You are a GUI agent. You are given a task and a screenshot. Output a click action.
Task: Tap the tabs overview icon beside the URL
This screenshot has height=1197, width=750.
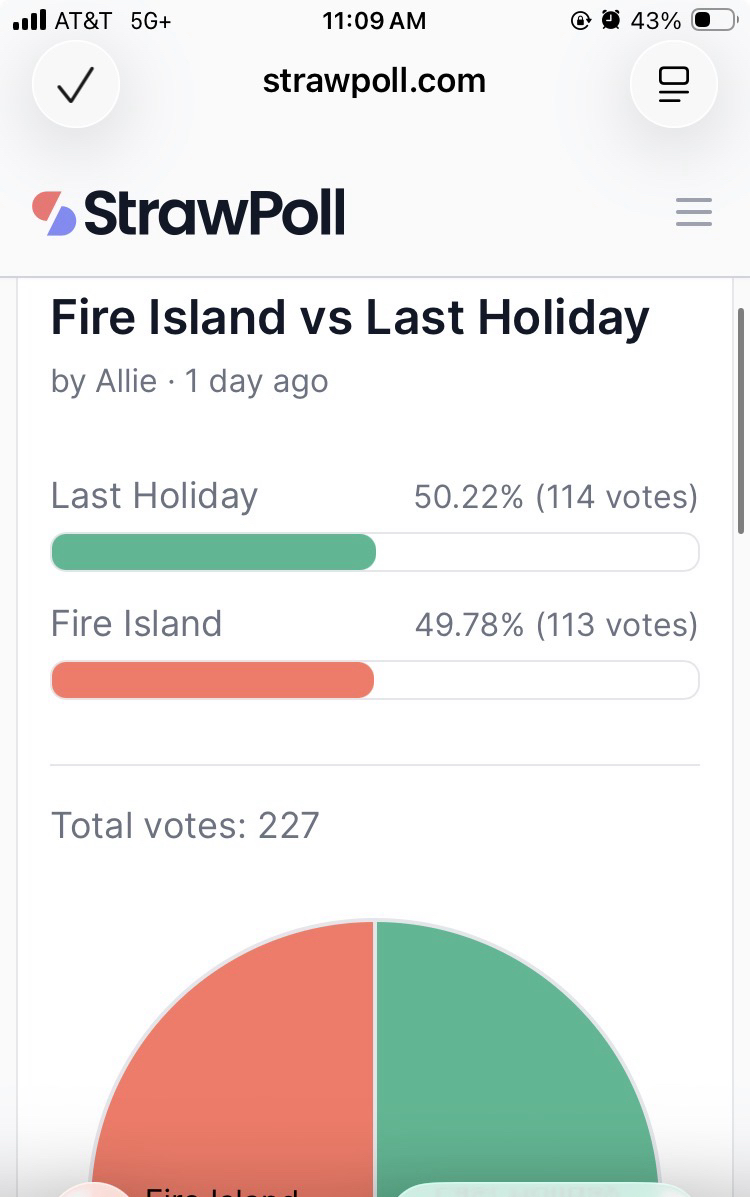[x=674, y=86]
